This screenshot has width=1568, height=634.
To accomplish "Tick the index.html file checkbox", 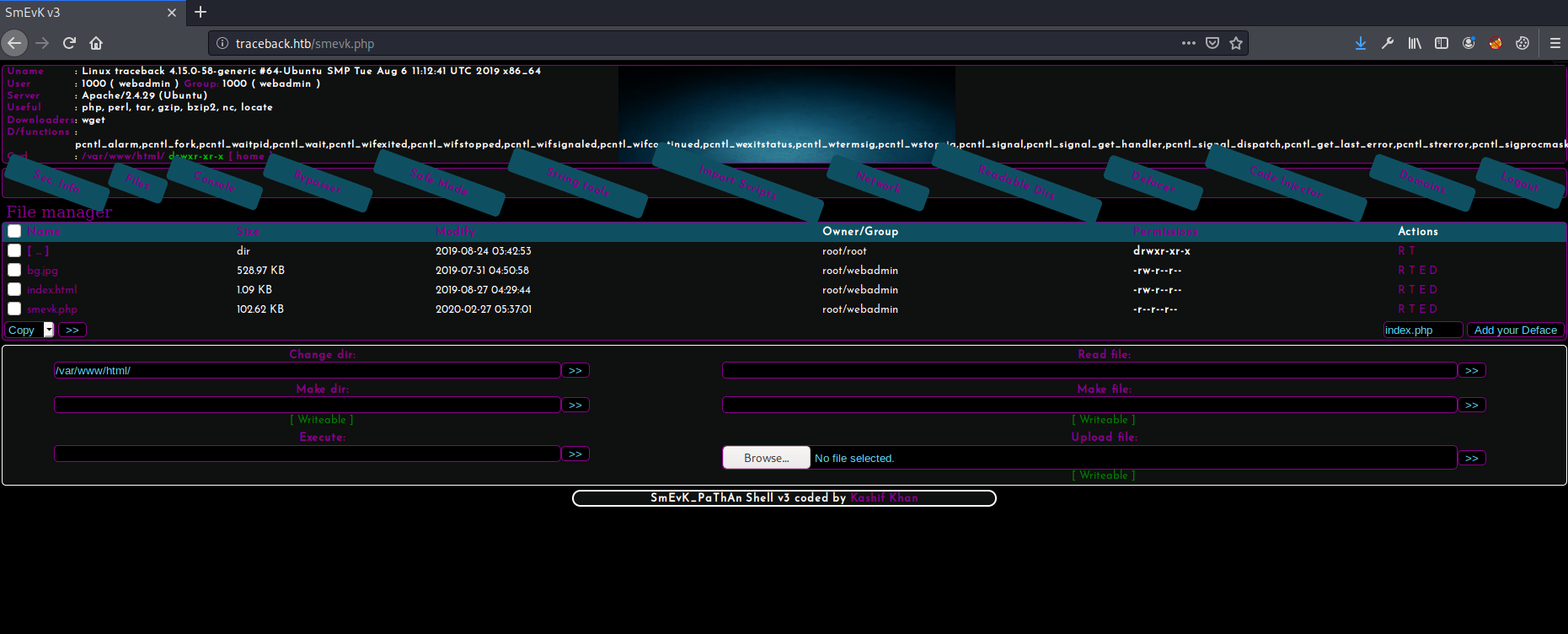I will pyautogui.click(x=14, y=289).
